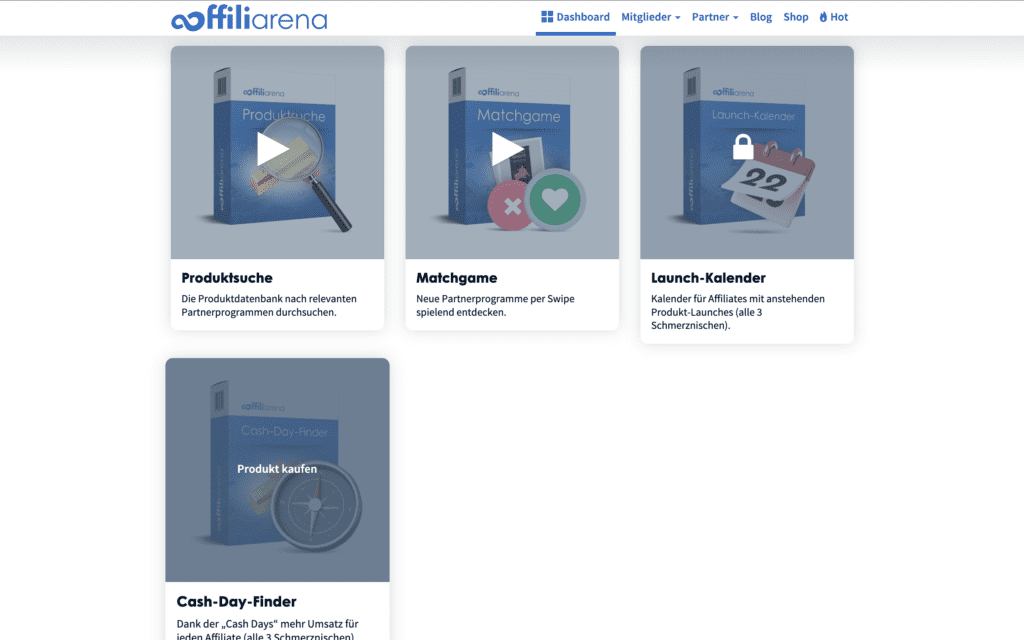Open the Matchgame title link
Screen dimensions: 1024x640
(x=456, y=278)
